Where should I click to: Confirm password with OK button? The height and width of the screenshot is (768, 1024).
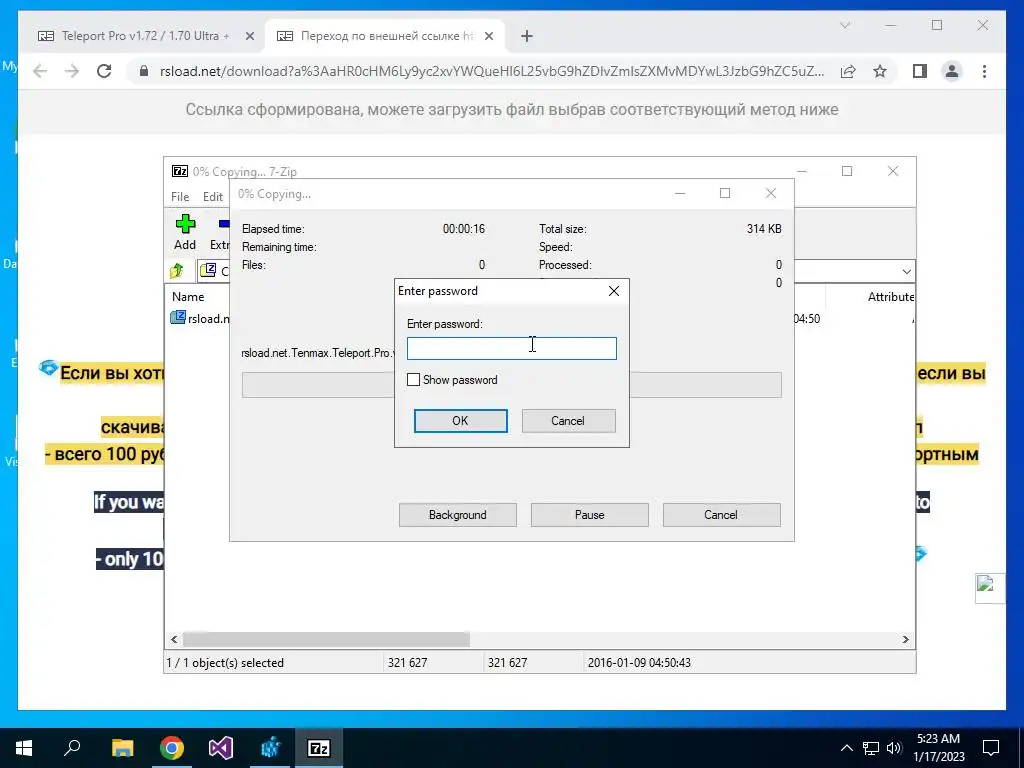(x=460, y=421)
